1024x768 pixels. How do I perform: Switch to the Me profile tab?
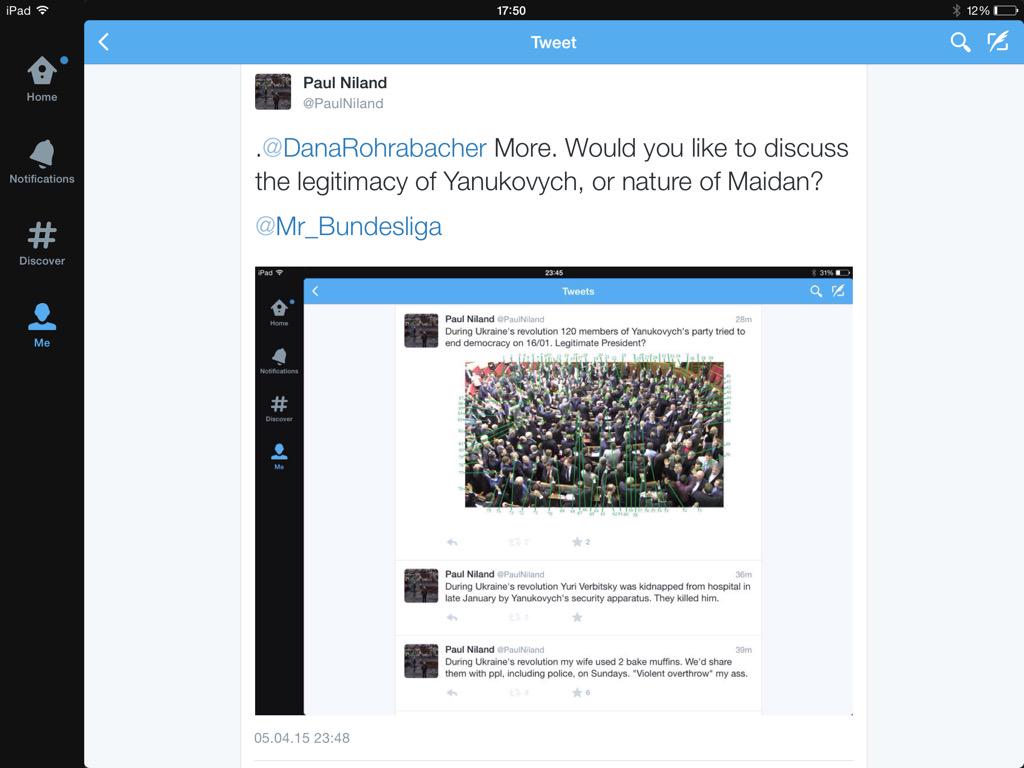click(x=42, y=325)
